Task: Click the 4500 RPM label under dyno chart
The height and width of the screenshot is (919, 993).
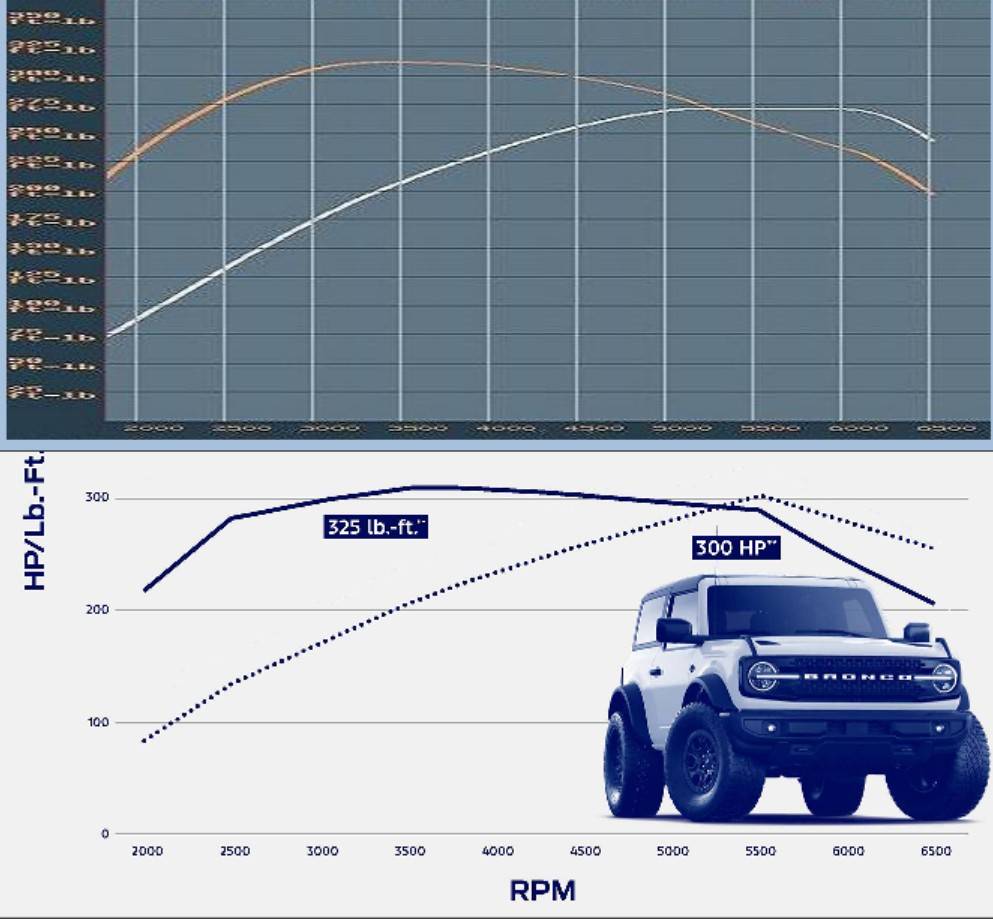Action: coord(593,428)
